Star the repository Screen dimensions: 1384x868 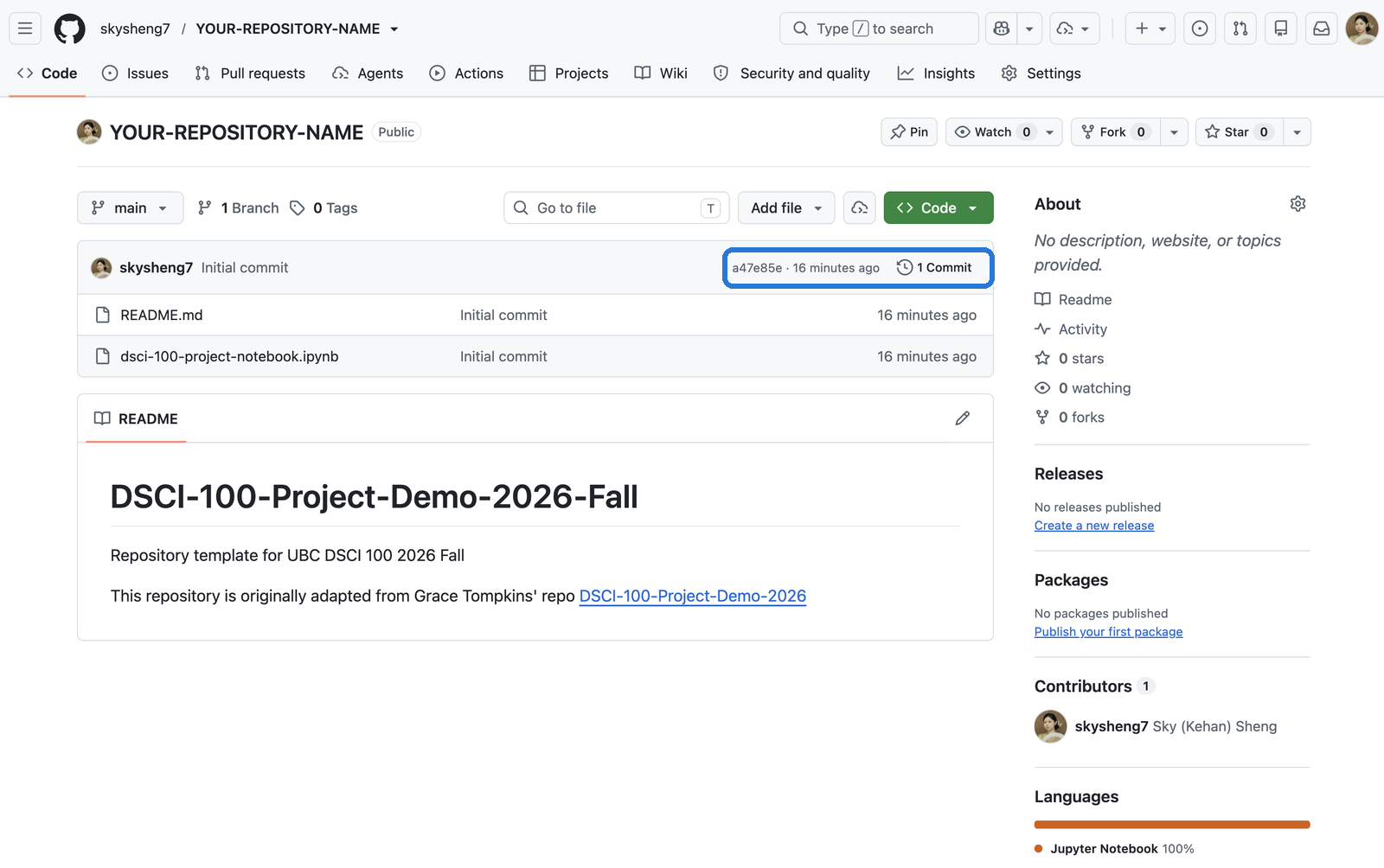pyautogui.click(x=1240, y=132)
